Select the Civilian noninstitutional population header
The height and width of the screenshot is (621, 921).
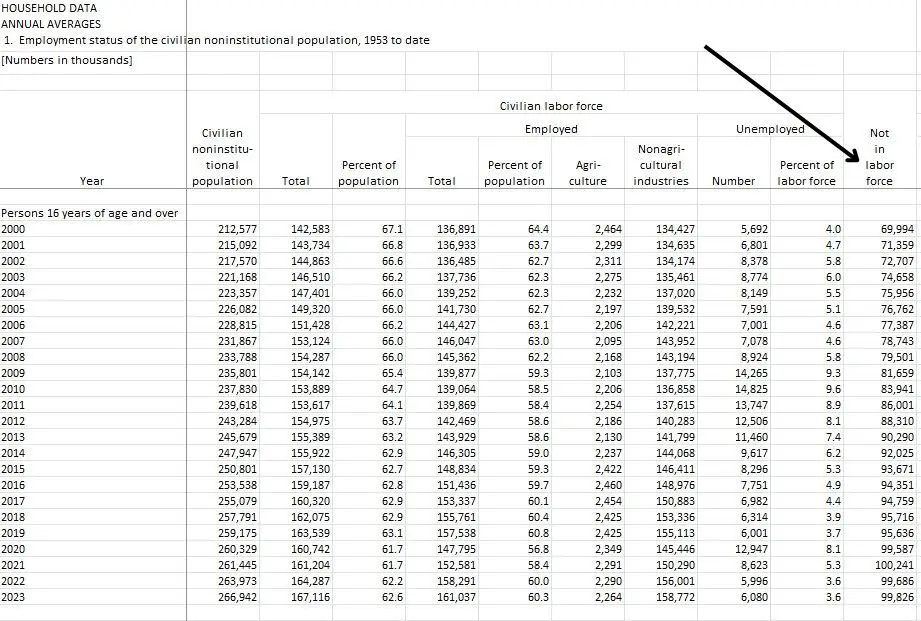[222, 157]
